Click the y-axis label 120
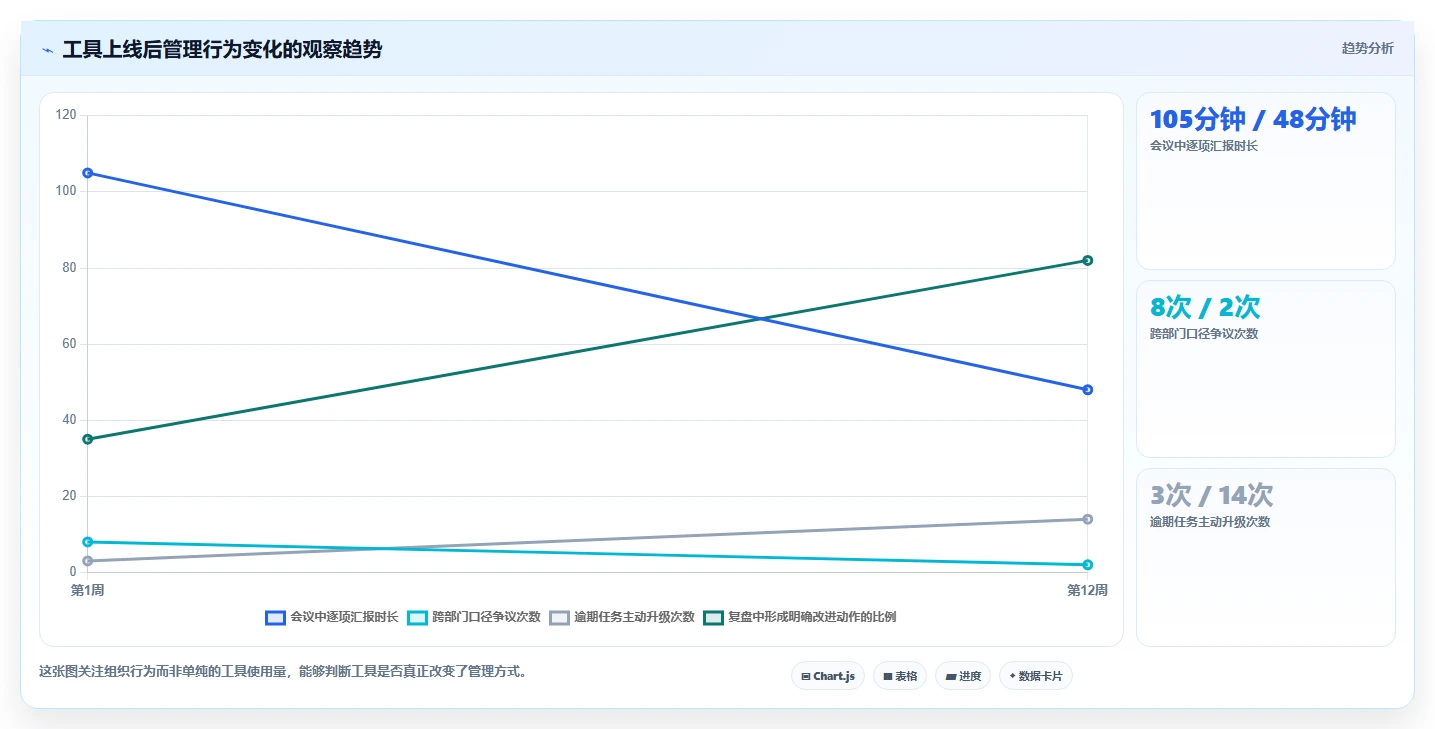 [67, 115]
